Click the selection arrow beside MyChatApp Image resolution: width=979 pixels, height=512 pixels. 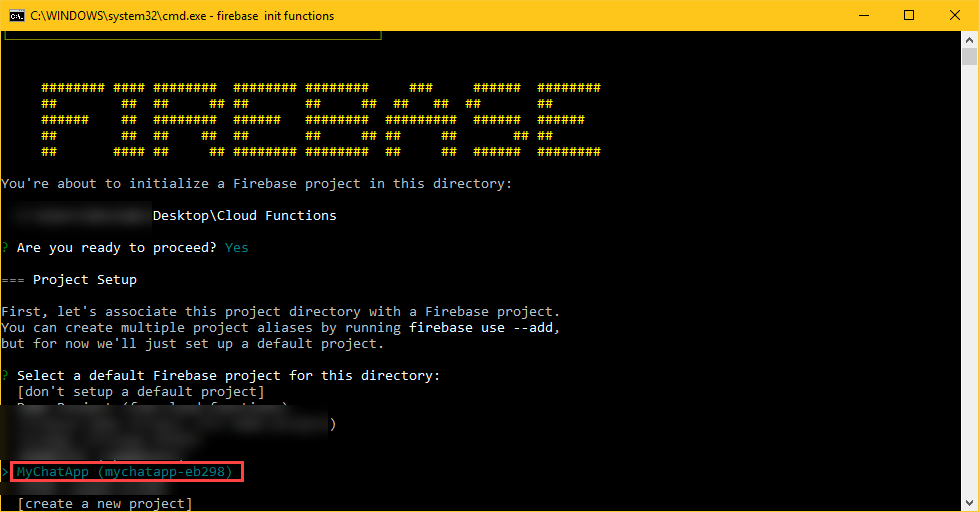click(x=6, y=471)
